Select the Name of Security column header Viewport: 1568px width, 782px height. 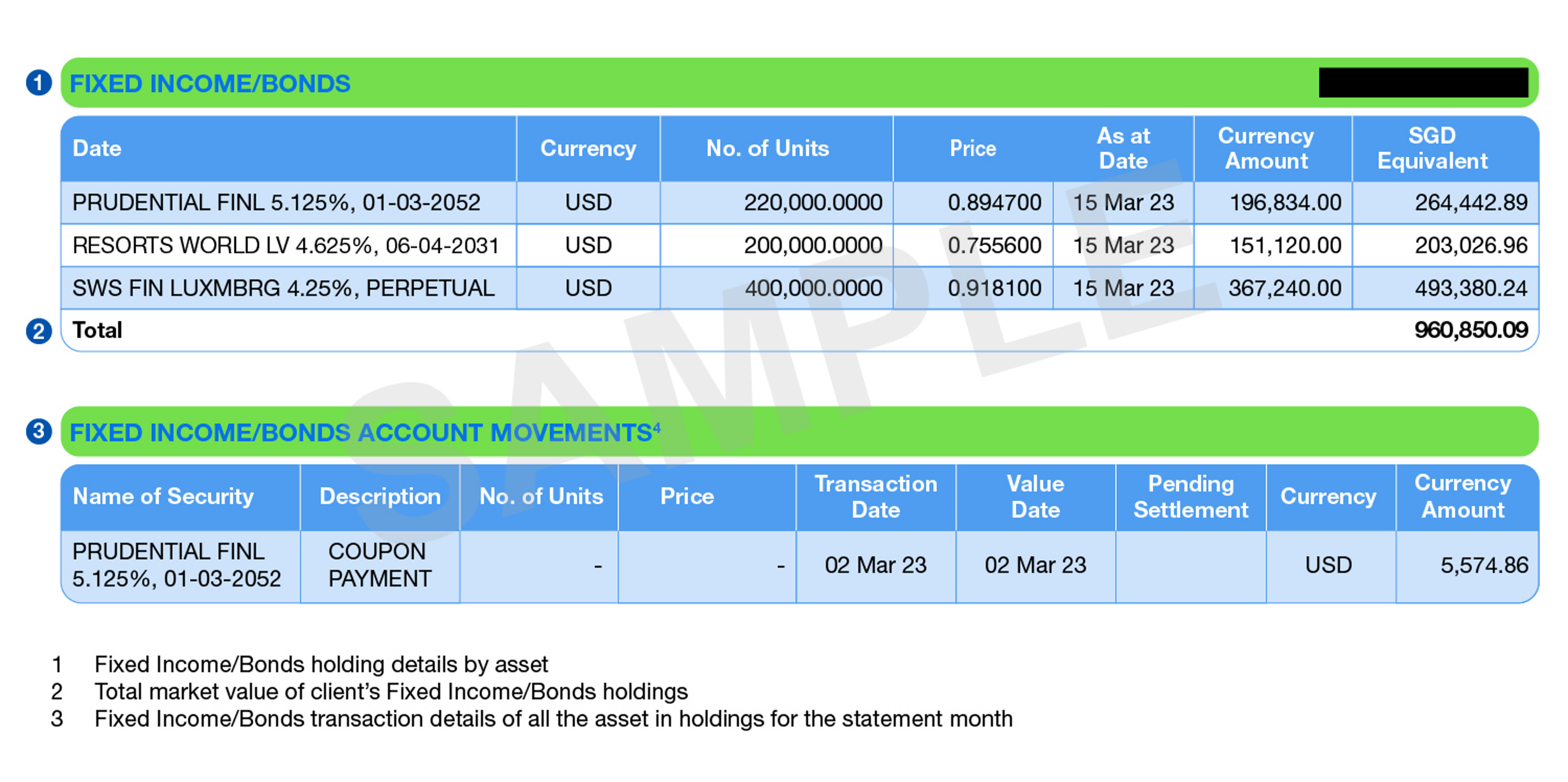[x=163, y=497]
